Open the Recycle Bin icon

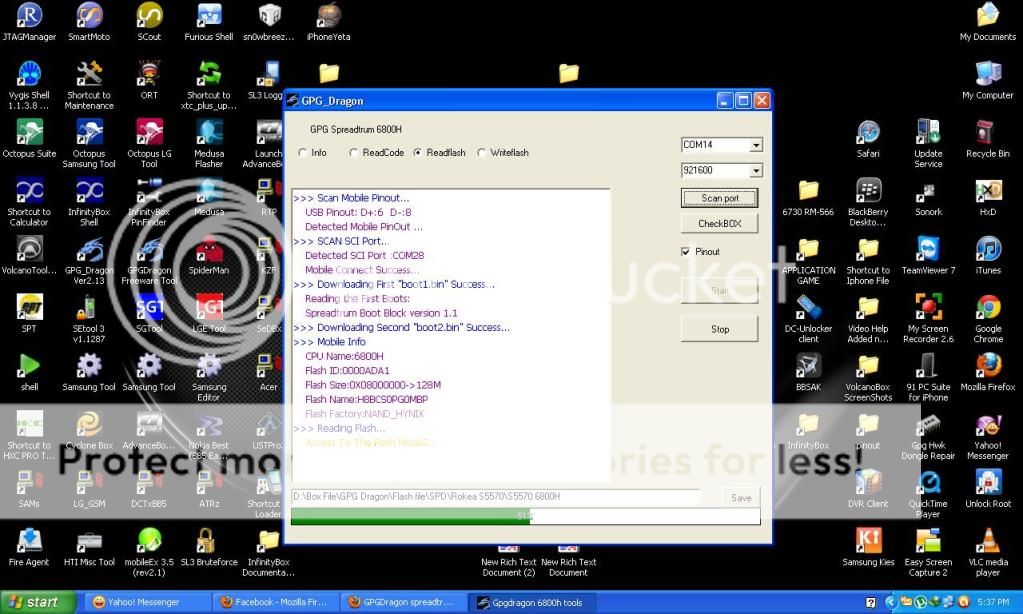pos(987,134)
